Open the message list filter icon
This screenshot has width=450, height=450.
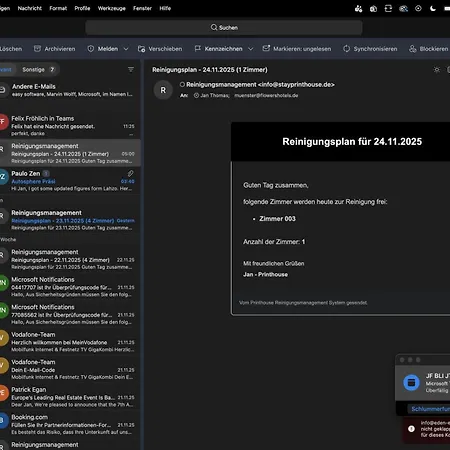[131, 69]
